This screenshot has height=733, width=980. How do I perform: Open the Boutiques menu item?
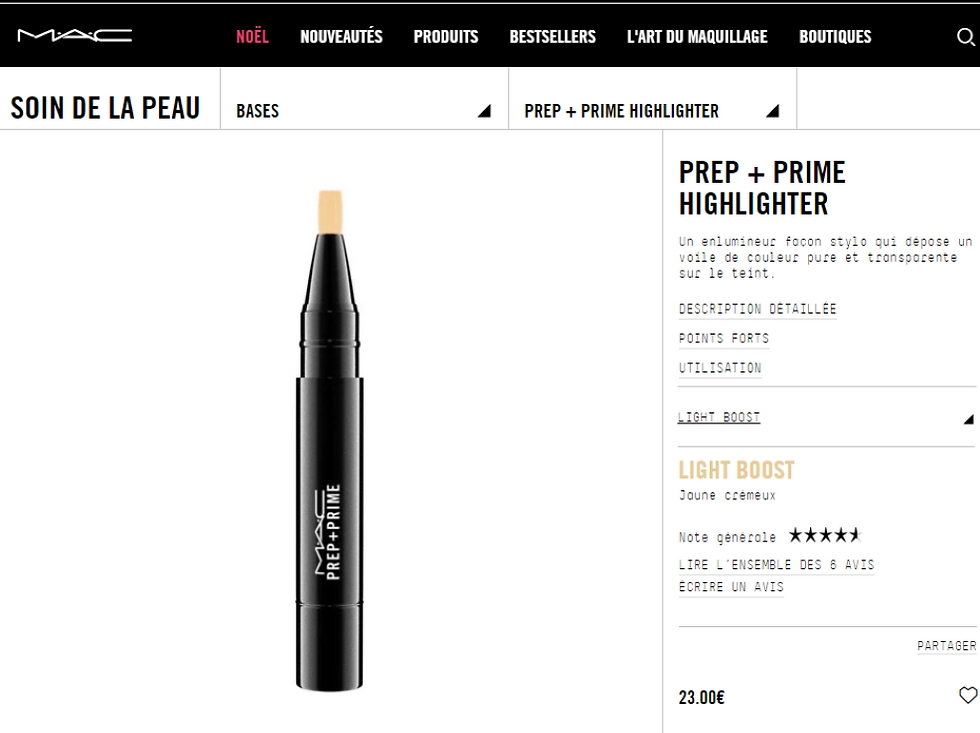pyautogui.click(x=835, y=37)
